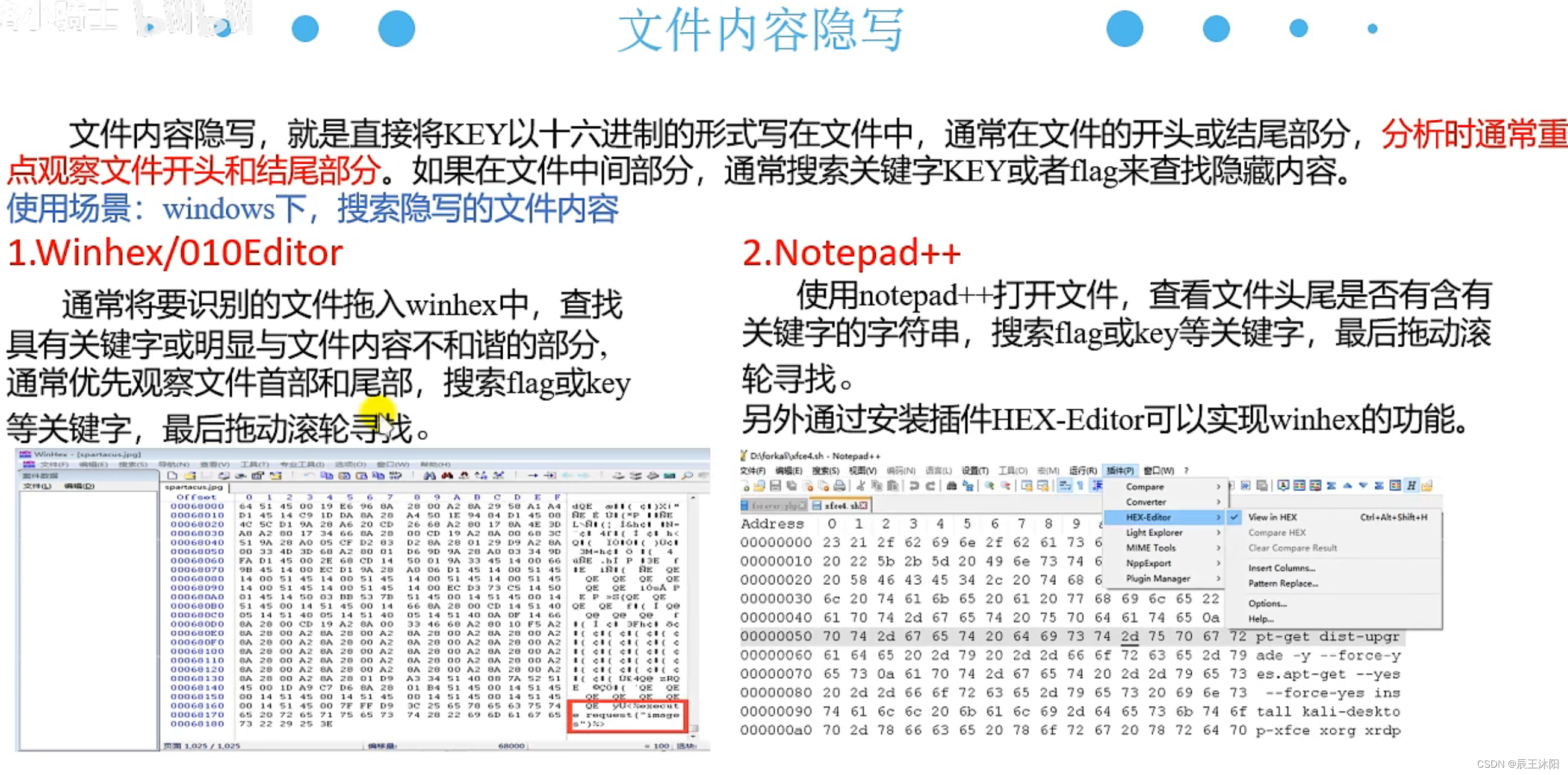The width and height of the screenshot is (1568, 775).
Task: Expand the NppExport submenu arrow
Action: coord(1219,563)
